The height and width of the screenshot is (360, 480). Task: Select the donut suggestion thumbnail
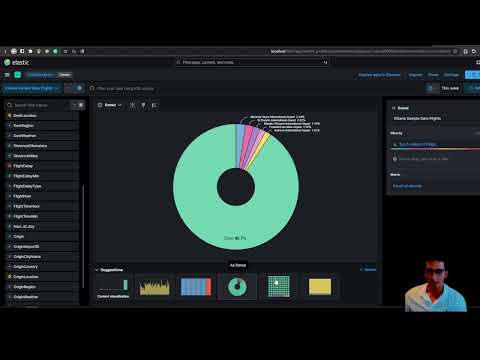[237, 287]
